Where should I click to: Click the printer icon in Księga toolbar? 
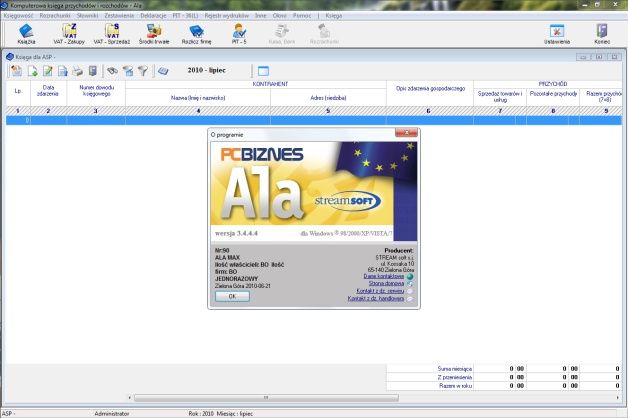[78, 71]
